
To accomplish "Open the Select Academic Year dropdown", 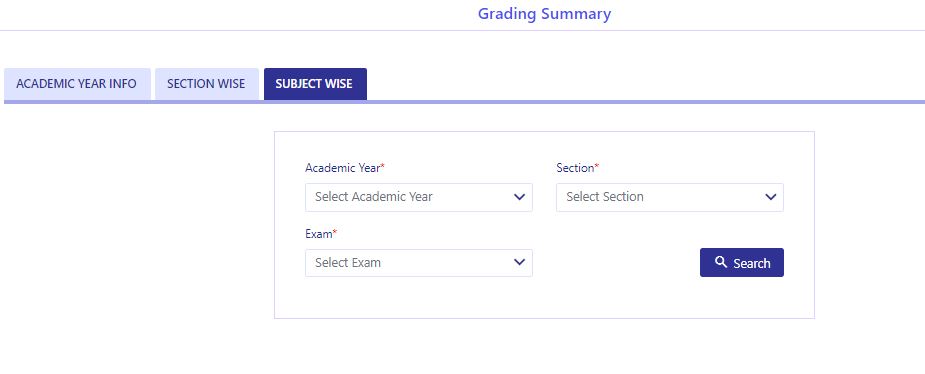I will 419,197.
